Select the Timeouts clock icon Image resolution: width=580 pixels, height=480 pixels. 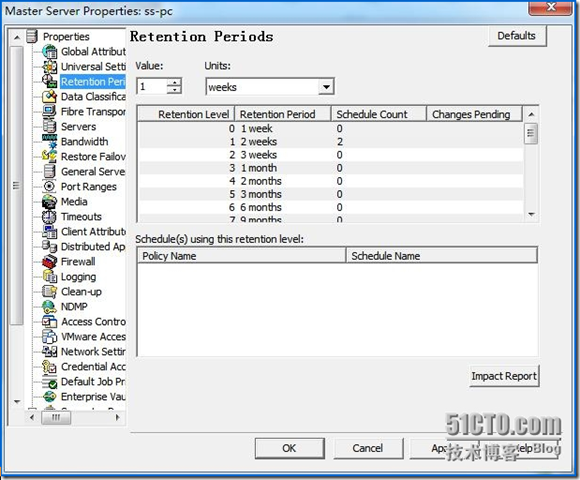point(49,217)
